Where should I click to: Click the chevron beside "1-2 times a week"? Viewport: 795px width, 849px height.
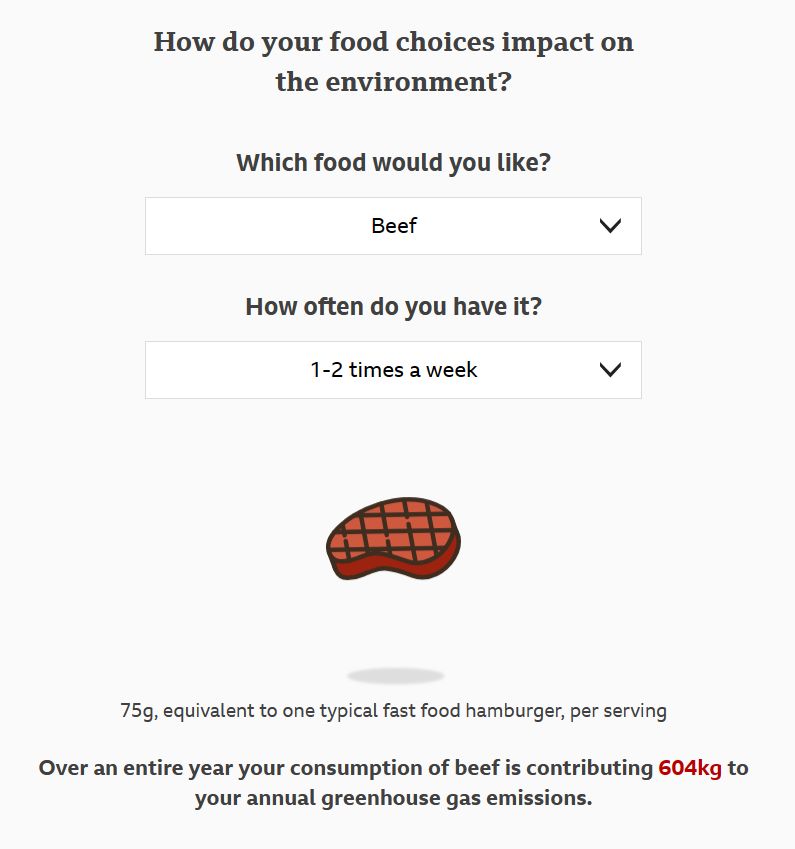click(610, 370)
